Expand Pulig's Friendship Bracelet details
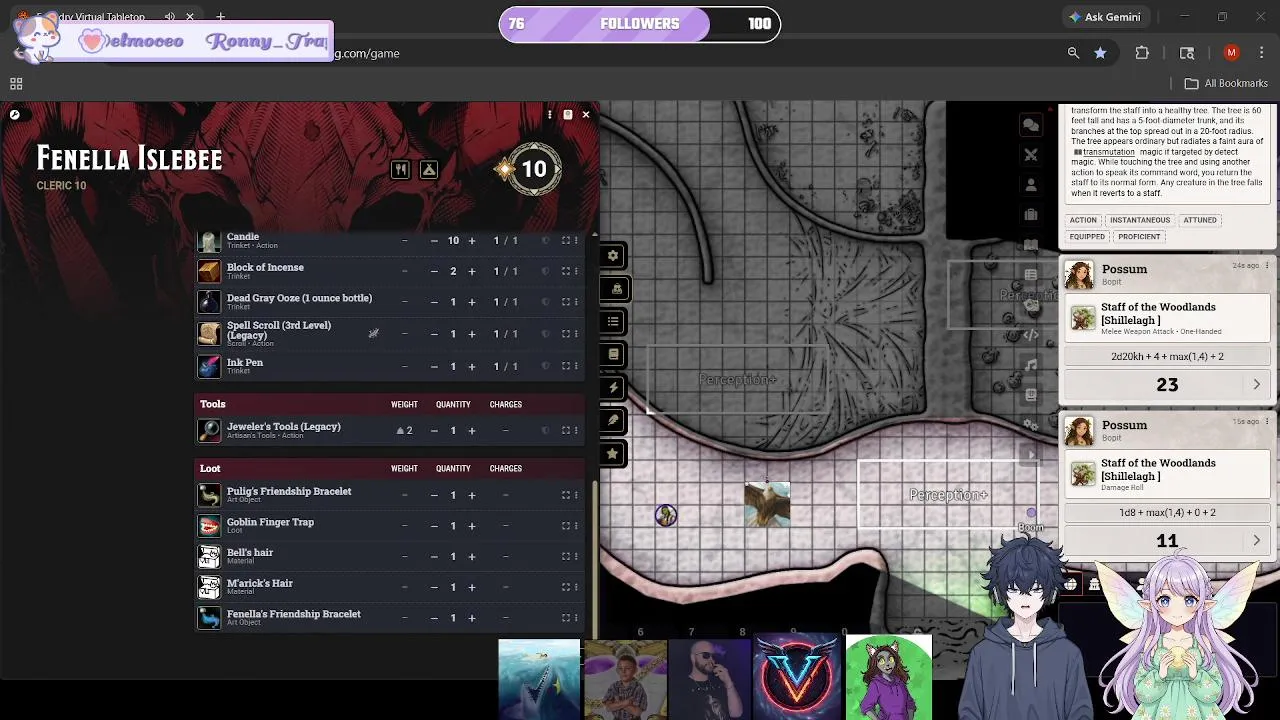 (565, 495)
